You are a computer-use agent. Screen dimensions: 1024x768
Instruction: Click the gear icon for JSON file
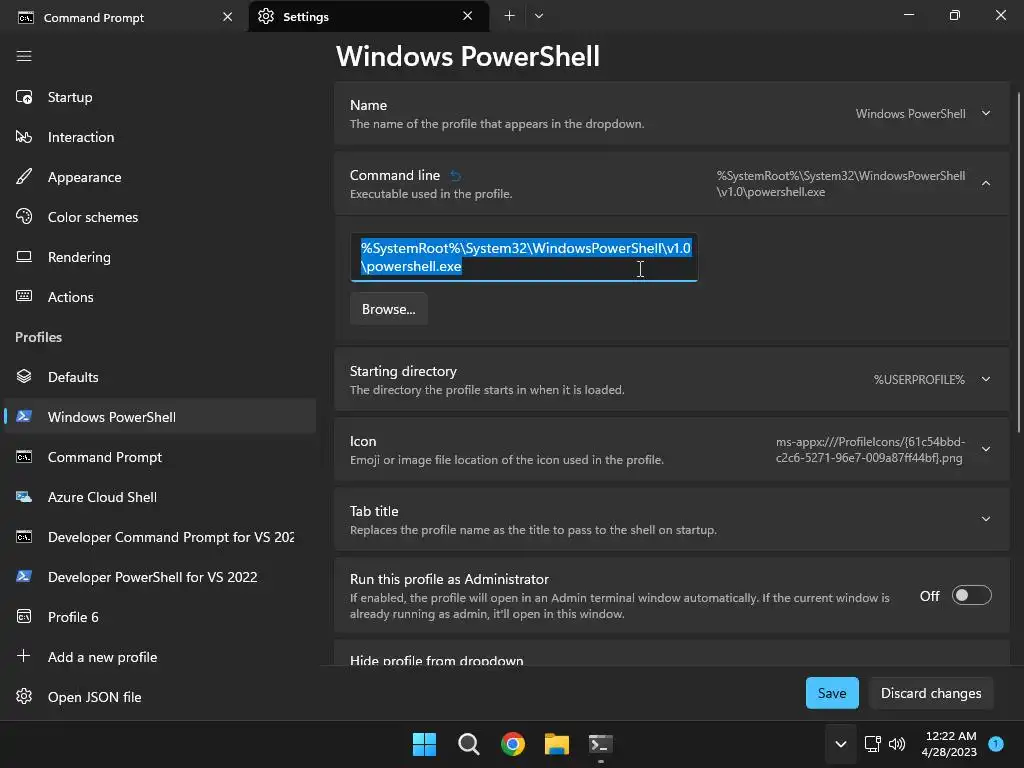coord(24,696)
